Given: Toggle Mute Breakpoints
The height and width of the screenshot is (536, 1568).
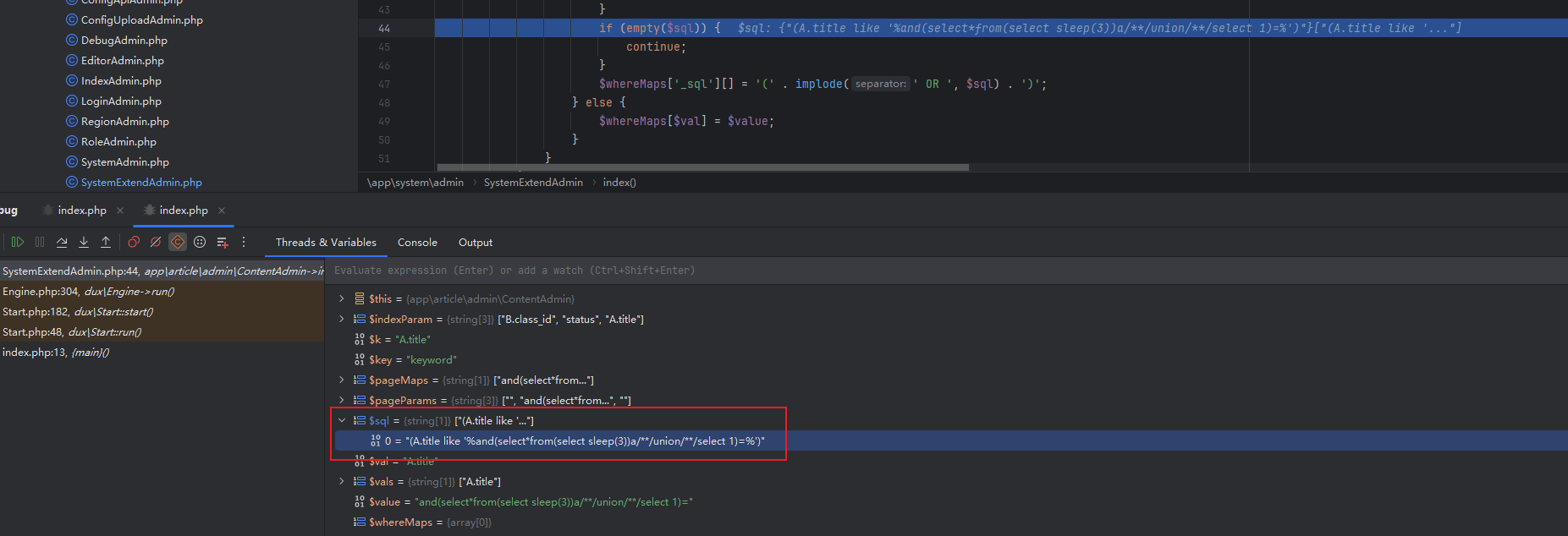Looking at the screenshot, I should (156, 242).
